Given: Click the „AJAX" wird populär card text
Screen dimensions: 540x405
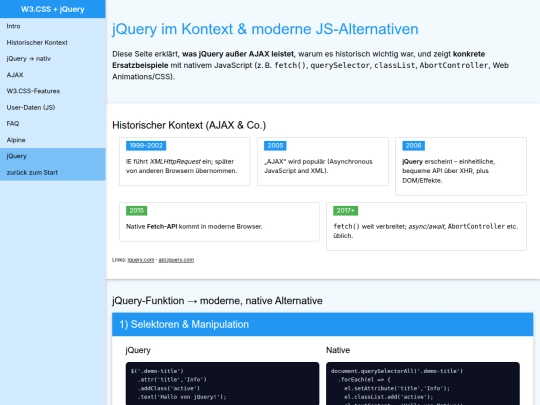Looking at the screenshot, I should point(318,166).
